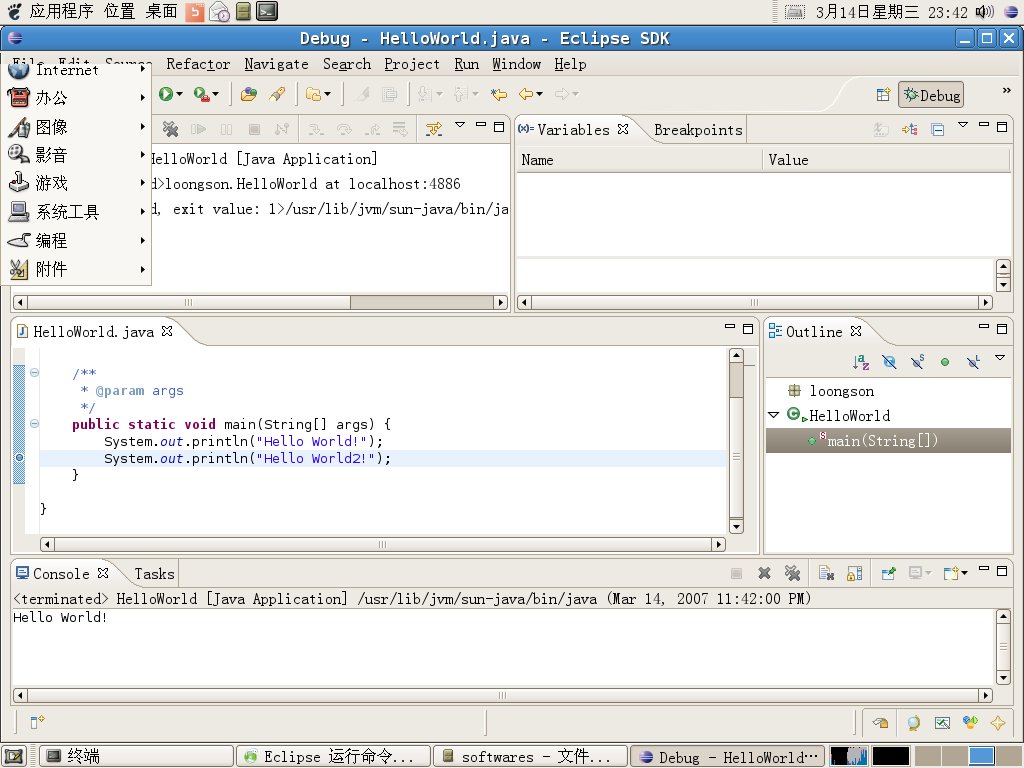1024x768 pixels.
Task: Click the terminal launcher icon in top panel
Action: [267, 11]
